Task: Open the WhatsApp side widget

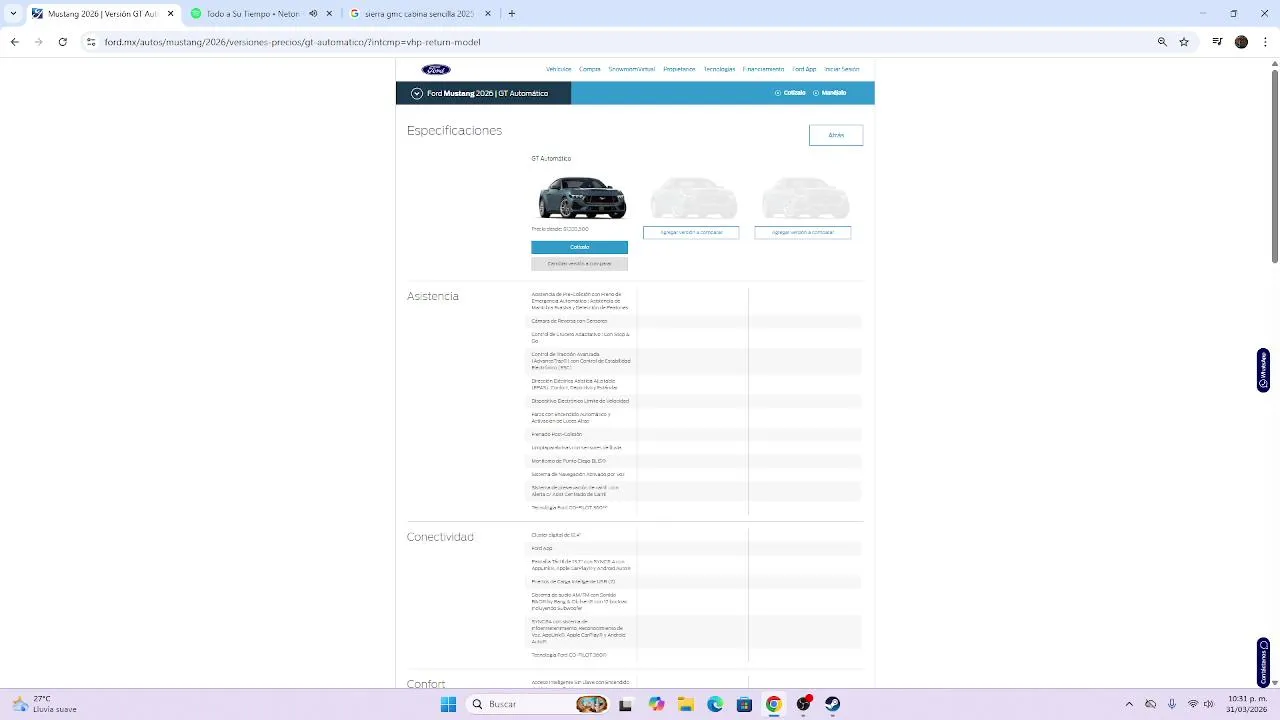Action: (1263, 370)
